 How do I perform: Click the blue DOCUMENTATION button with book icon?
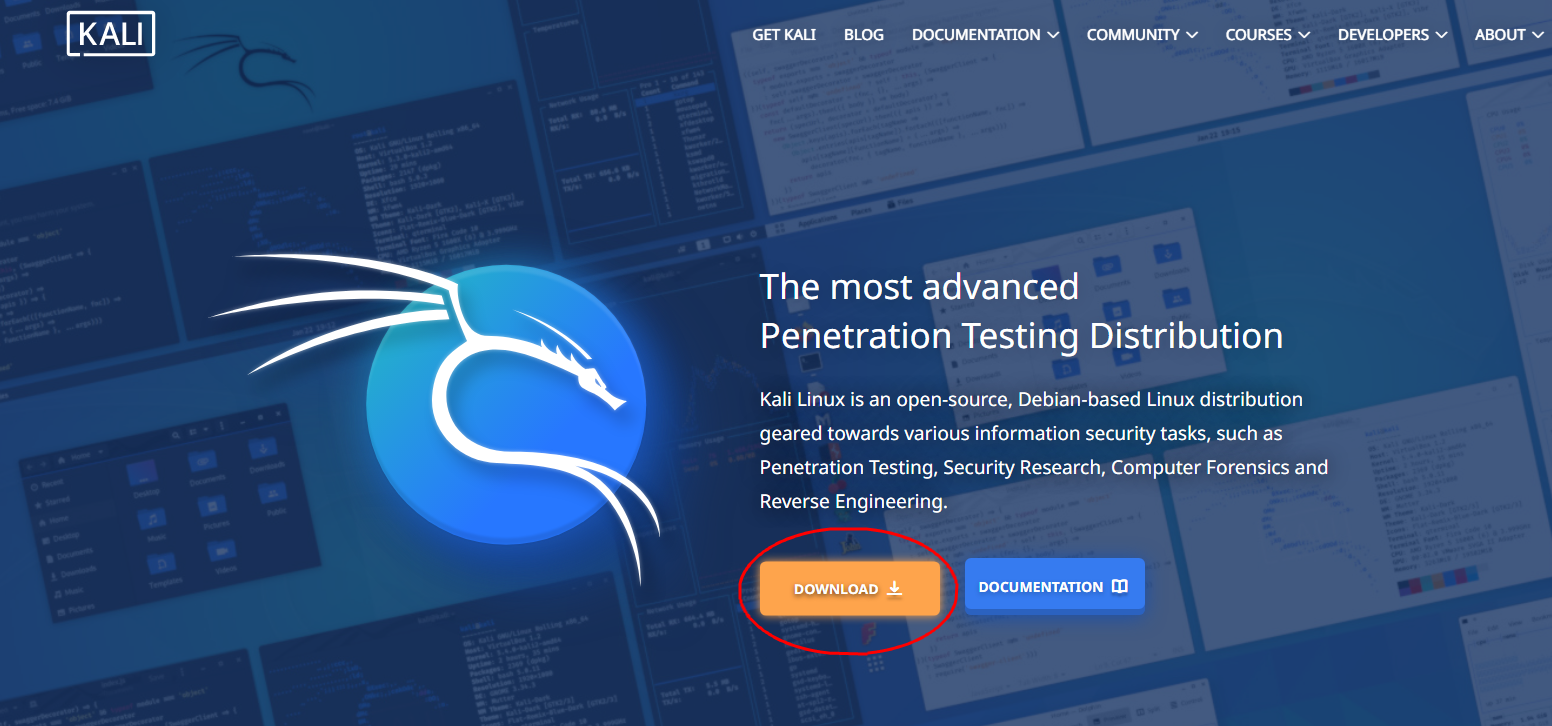[x=1054, y=586]
